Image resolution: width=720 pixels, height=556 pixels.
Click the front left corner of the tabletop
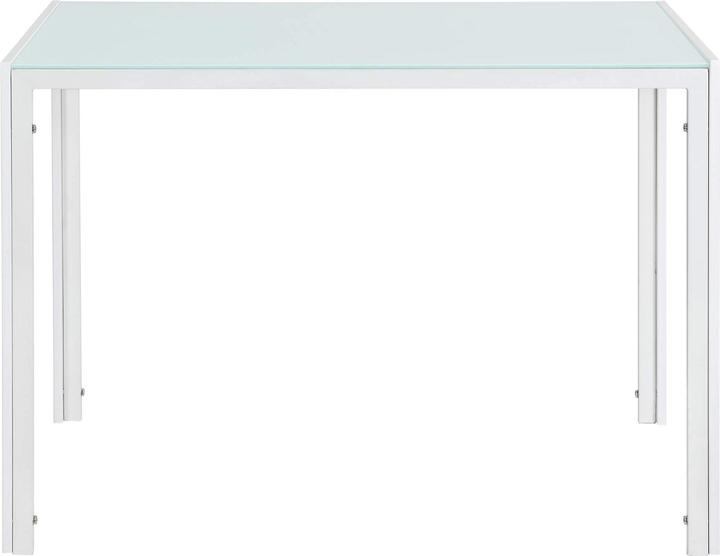(6, 64)
